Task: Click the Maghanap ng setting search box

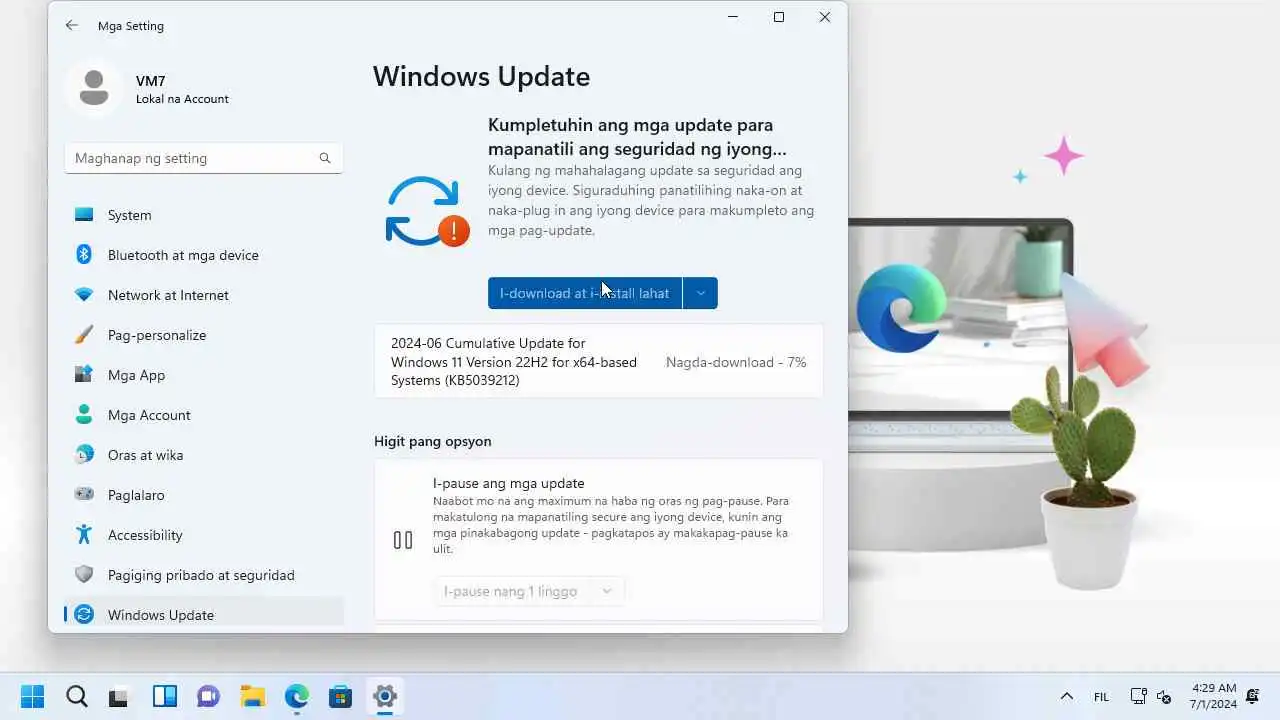Action: click(204, 158)
